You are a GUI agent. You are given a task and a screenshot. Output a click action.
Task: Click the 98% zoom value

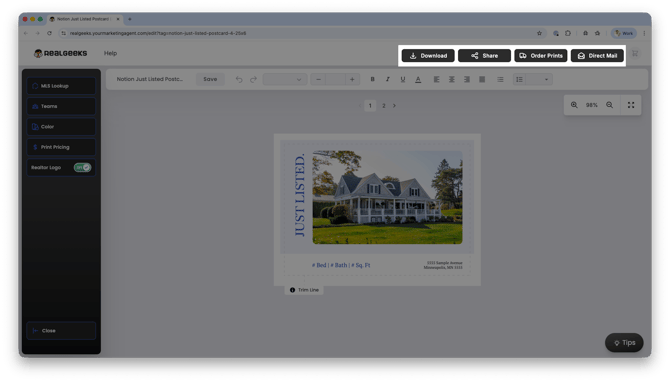592,105
